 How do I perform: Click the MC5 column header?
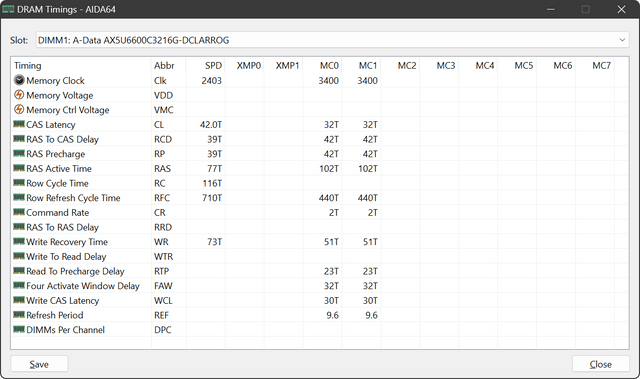point(517,65)
